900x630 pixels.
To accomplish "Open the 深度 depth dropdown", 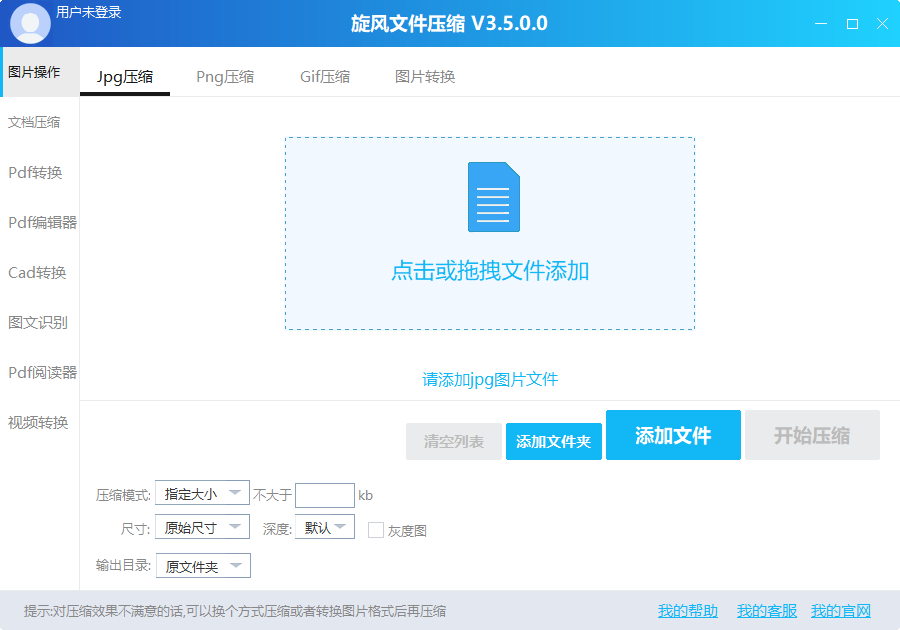I will (324, 526).
